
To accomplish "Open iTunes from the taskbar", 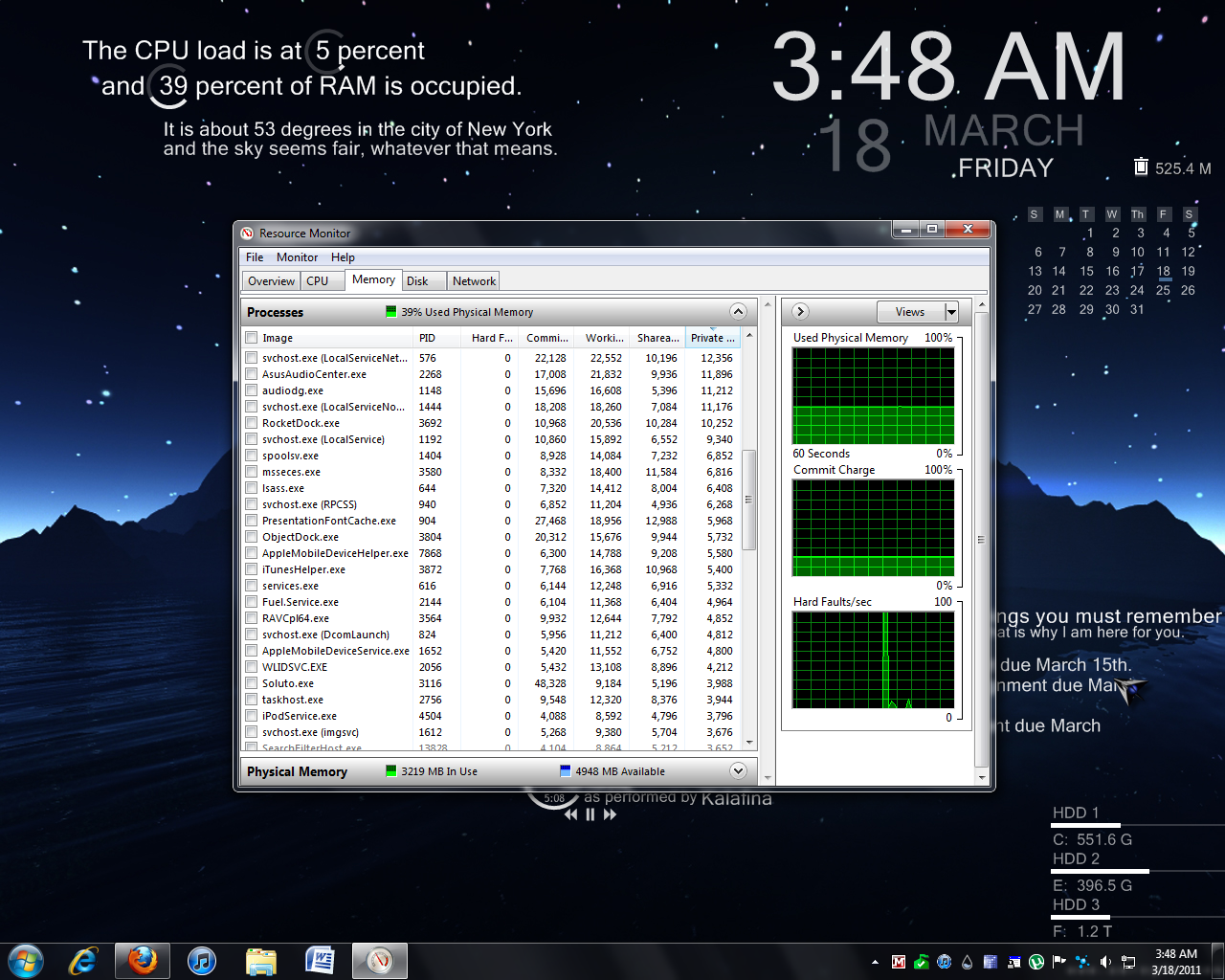I will pyautogui.click(x=202, y=961).
